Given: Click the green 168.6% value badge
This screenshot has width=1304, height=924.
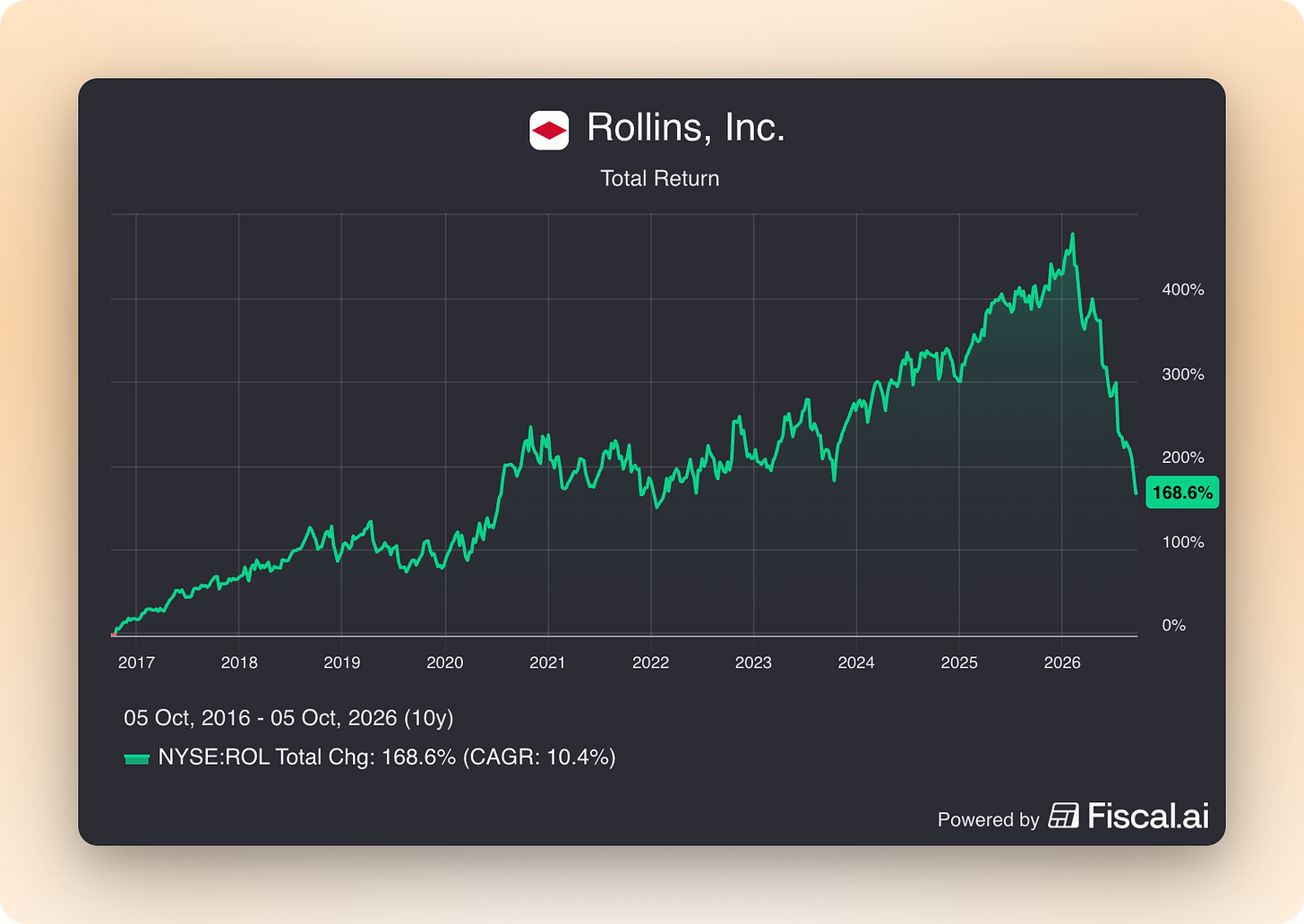Looking at the screenshot, I should [1182, 492].
